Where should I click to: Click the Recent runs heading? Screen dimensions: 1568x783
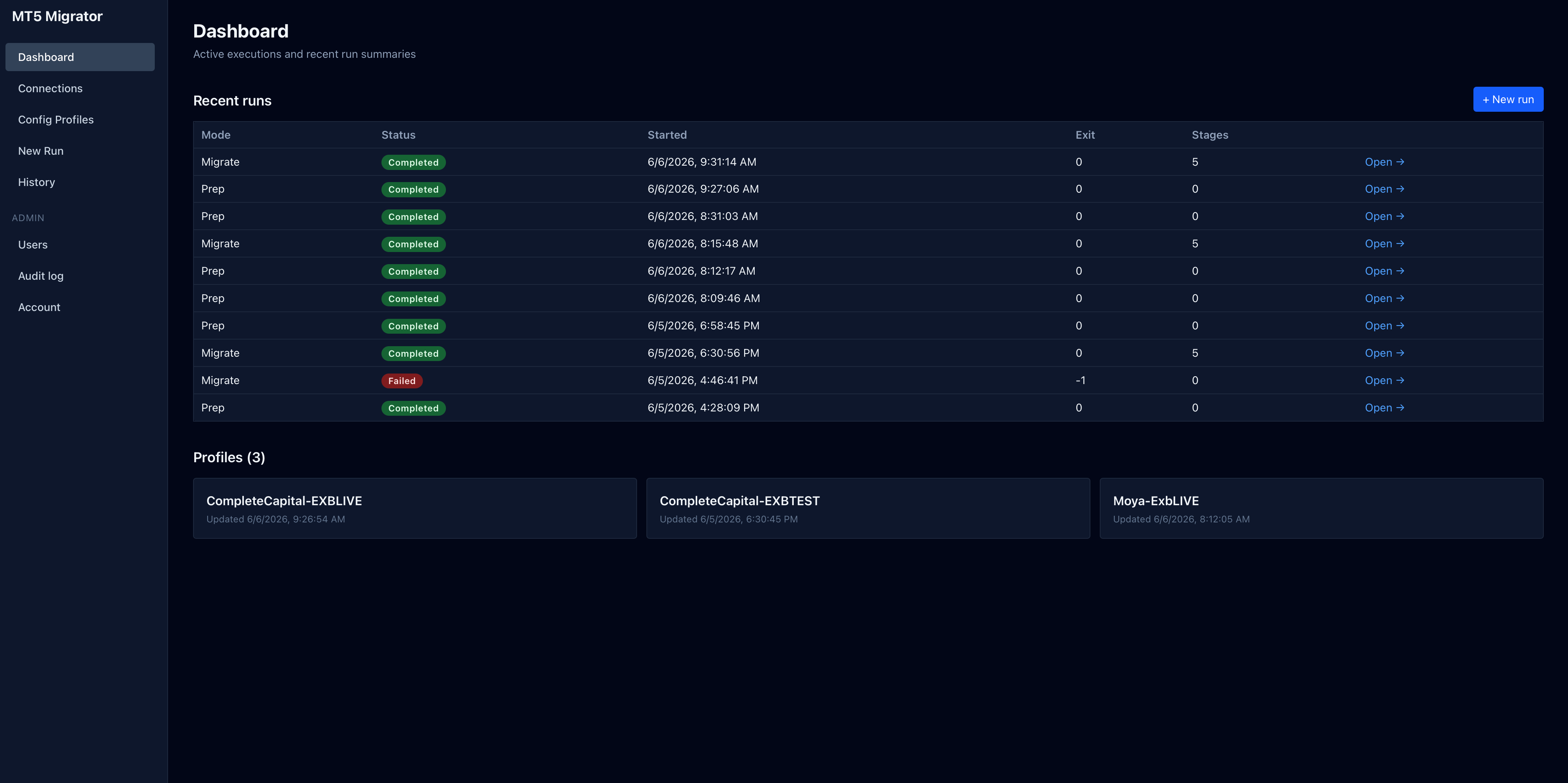(233, 101)
